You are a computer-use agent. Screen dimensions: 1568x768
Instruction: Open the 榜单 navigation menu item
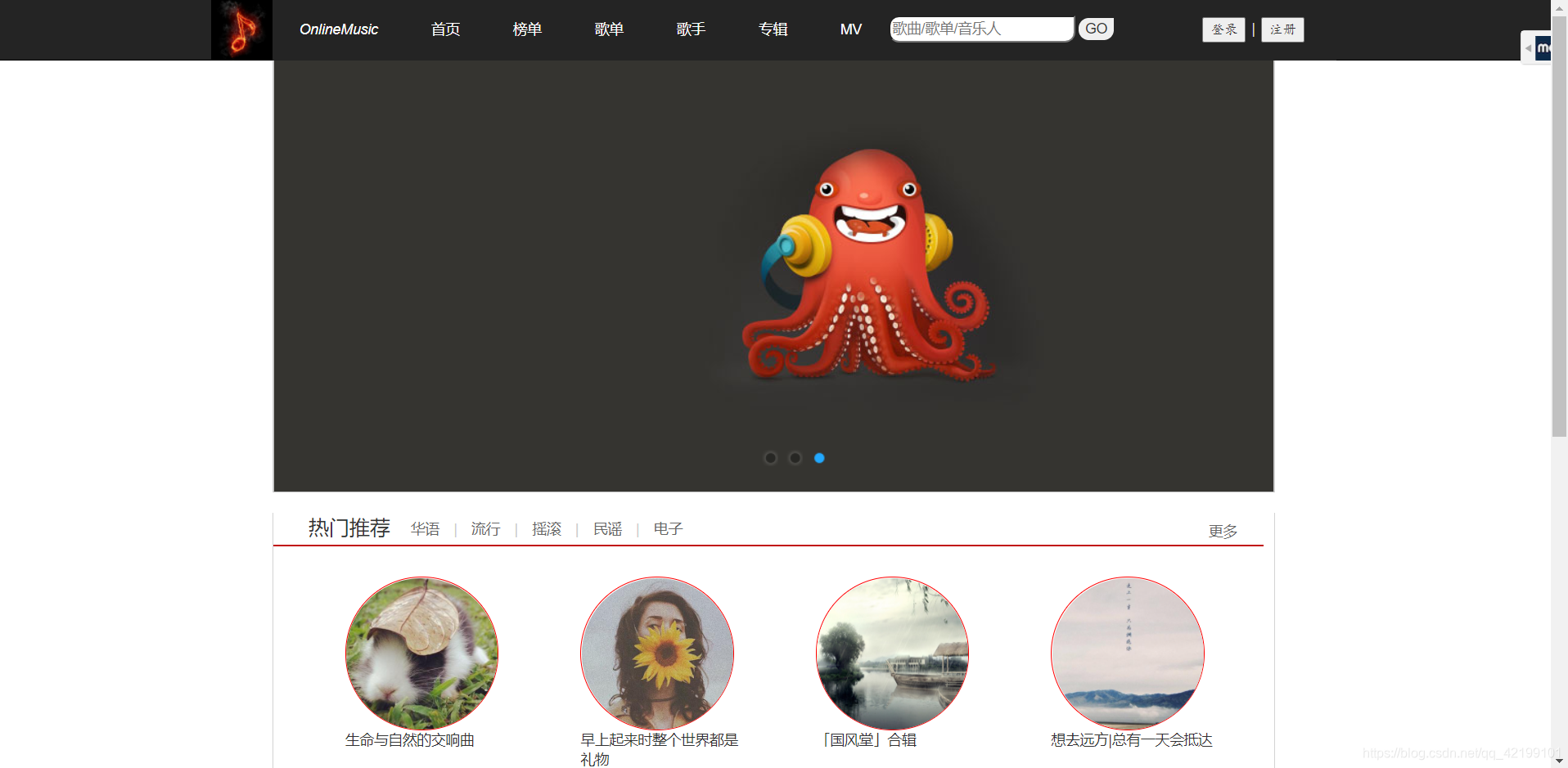pyautogui.click(x=527, y=29)
